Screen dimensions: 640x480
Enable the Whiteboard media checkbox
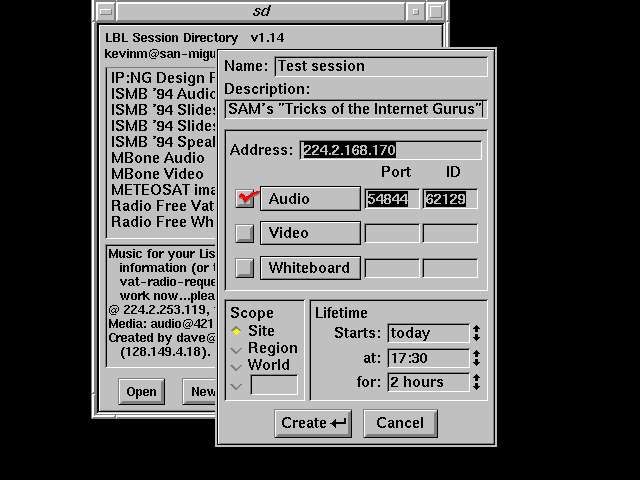pos(245,268)
